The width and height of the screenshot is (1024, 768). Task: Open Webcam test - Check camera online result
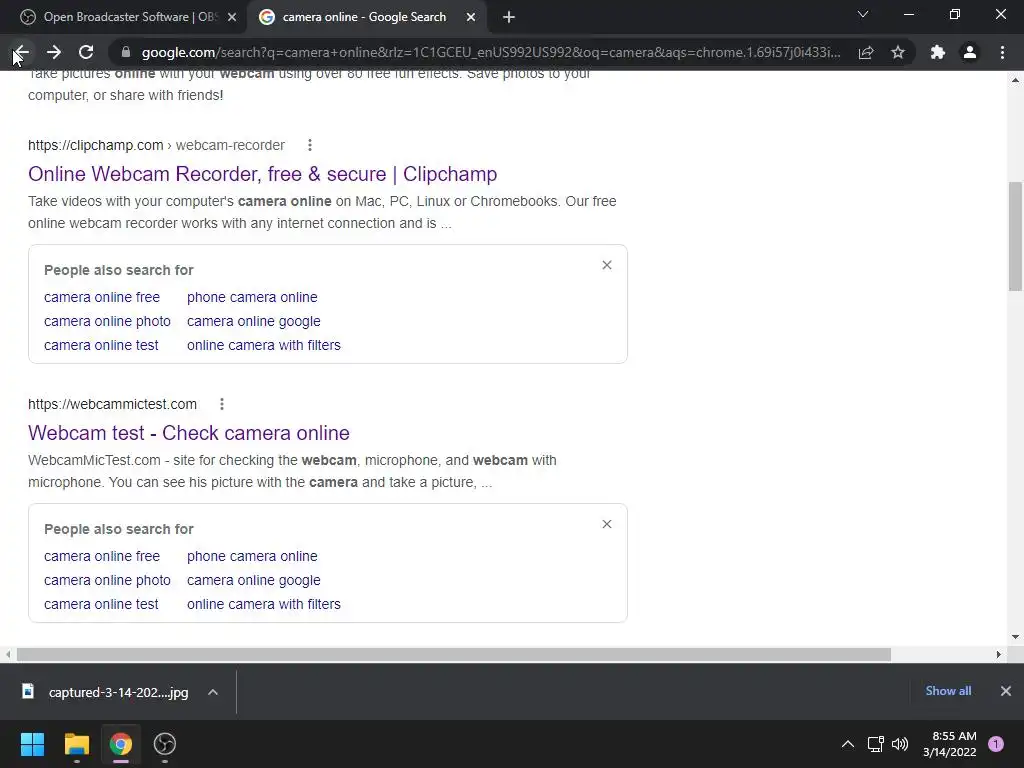pos(189,433)
